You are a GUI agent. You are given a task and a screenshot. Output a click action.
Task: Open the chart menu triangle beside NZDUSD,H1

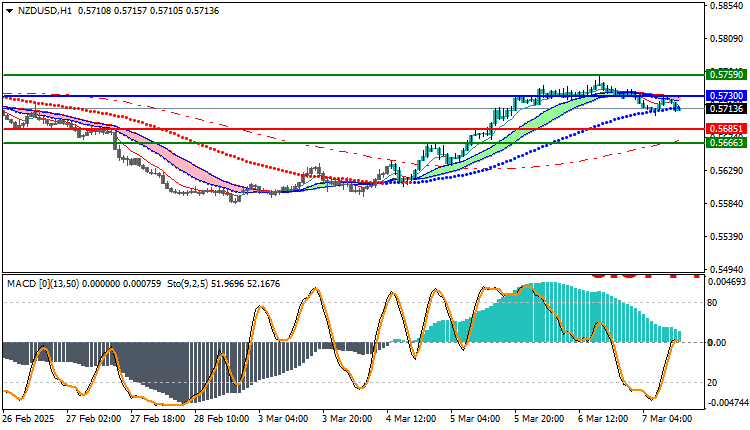(10, 11)
